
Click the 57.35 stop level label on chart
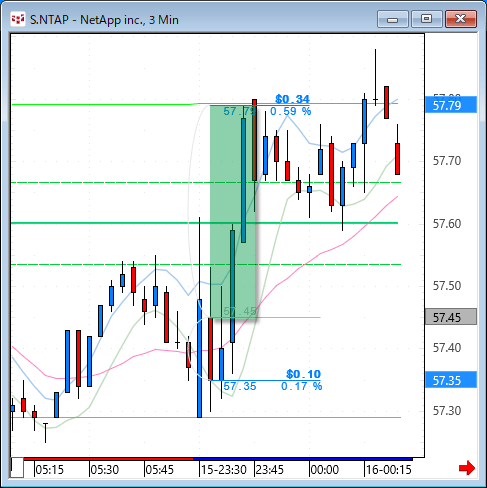240,386
